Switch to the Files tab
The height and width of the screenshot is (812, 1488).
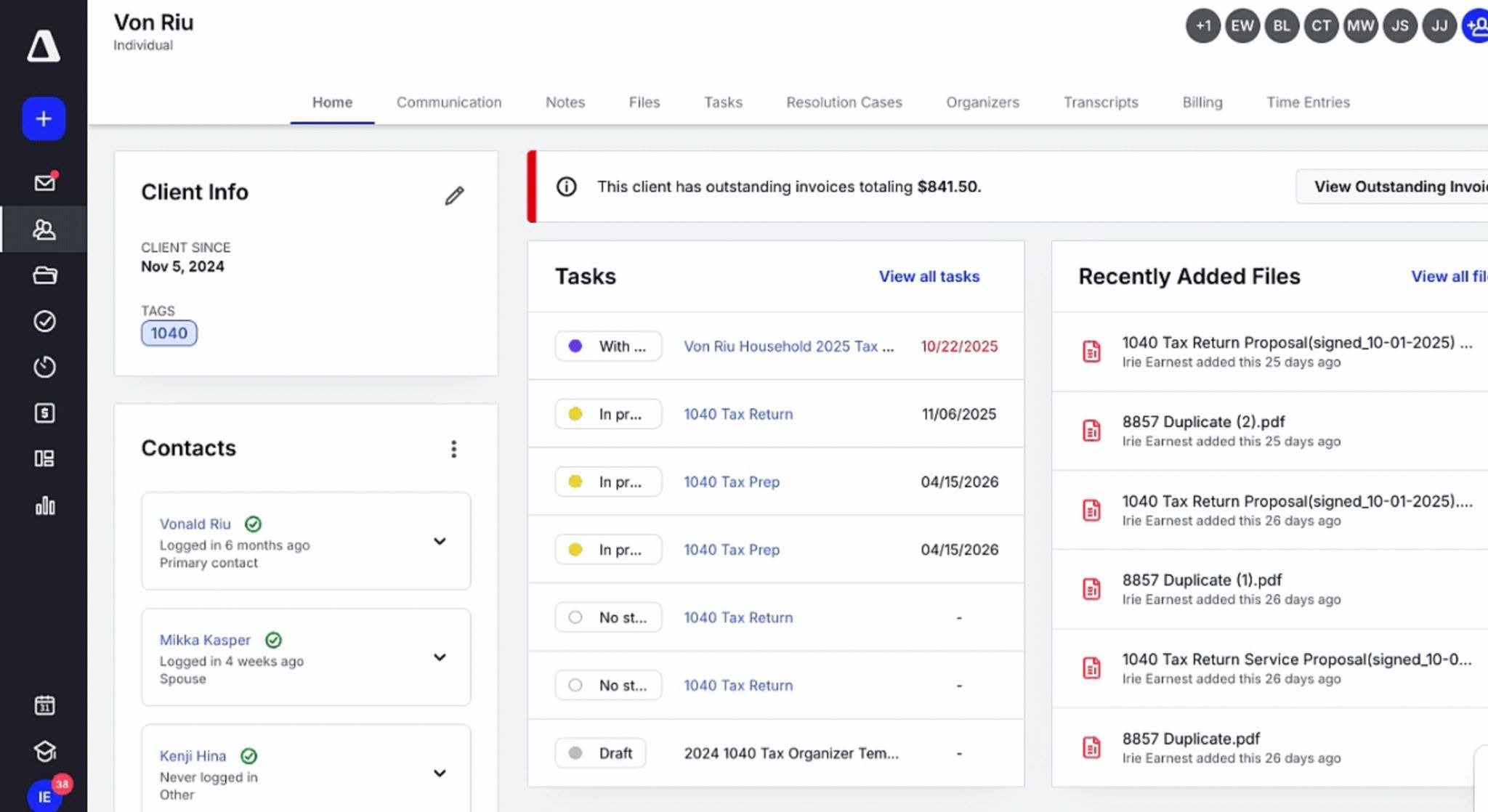(644, 102)
